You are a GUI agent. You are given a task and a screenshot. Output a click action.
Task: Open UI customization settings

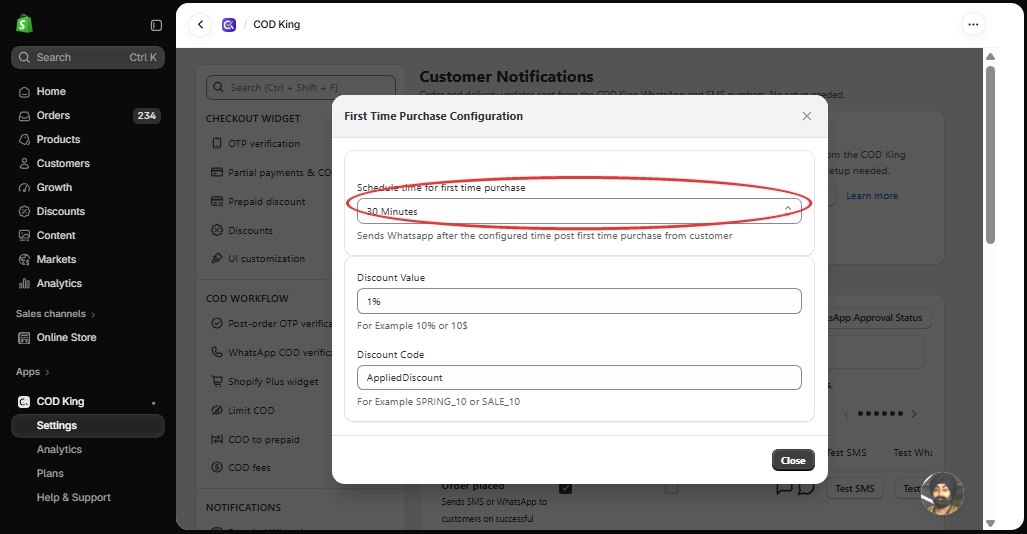point(267,259)
